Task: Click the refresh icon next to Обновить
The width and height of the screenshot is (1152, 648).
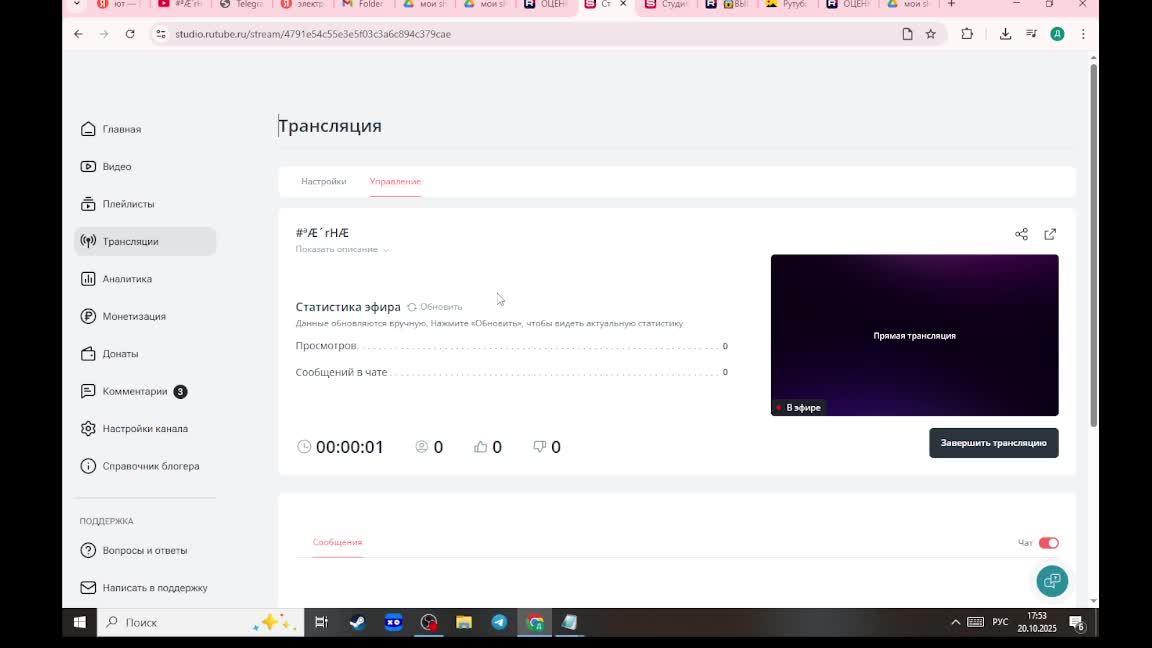Action: coord(412,307)
